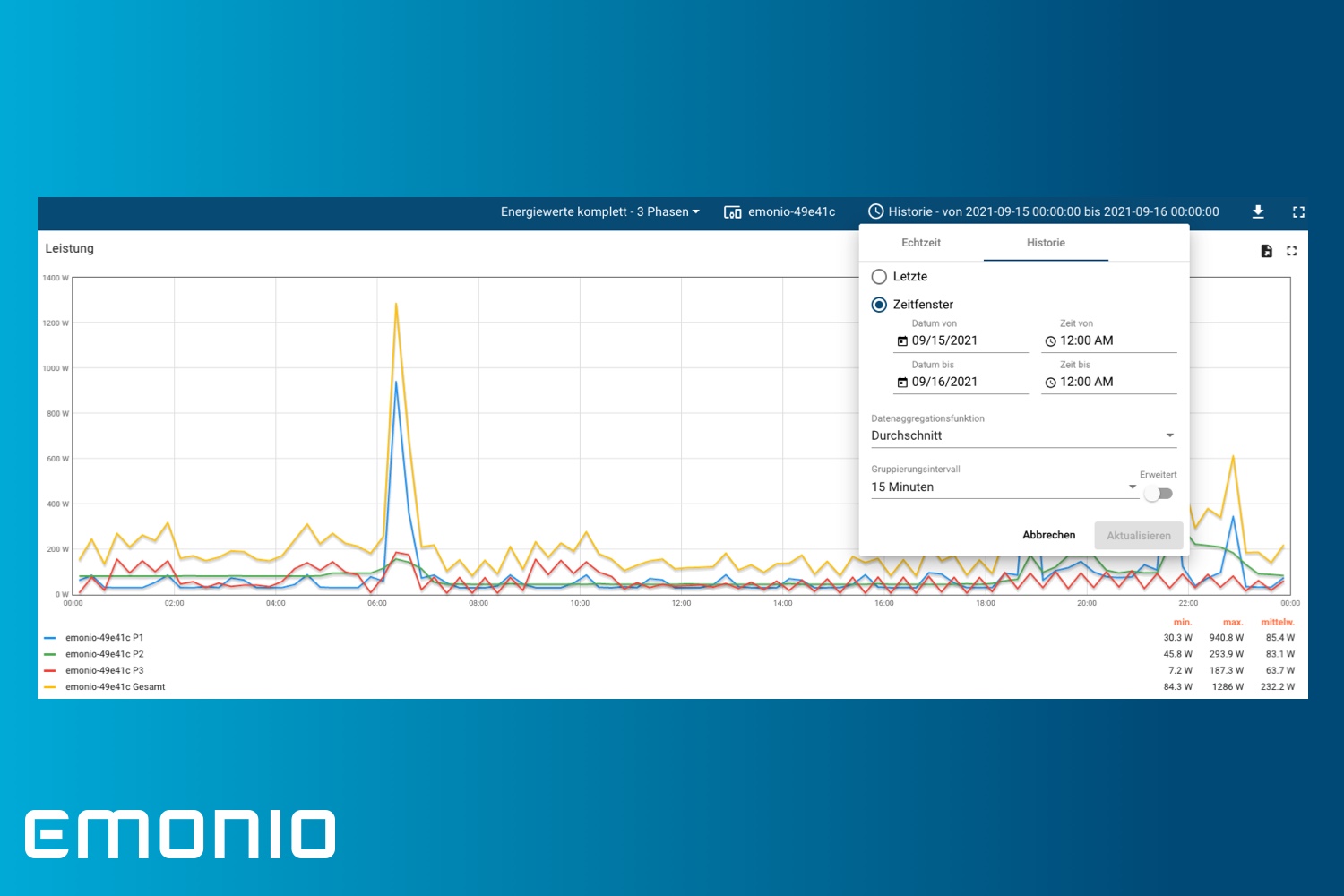
Task: Select the Zeitfenster radio option
Action: click(879, 305)
